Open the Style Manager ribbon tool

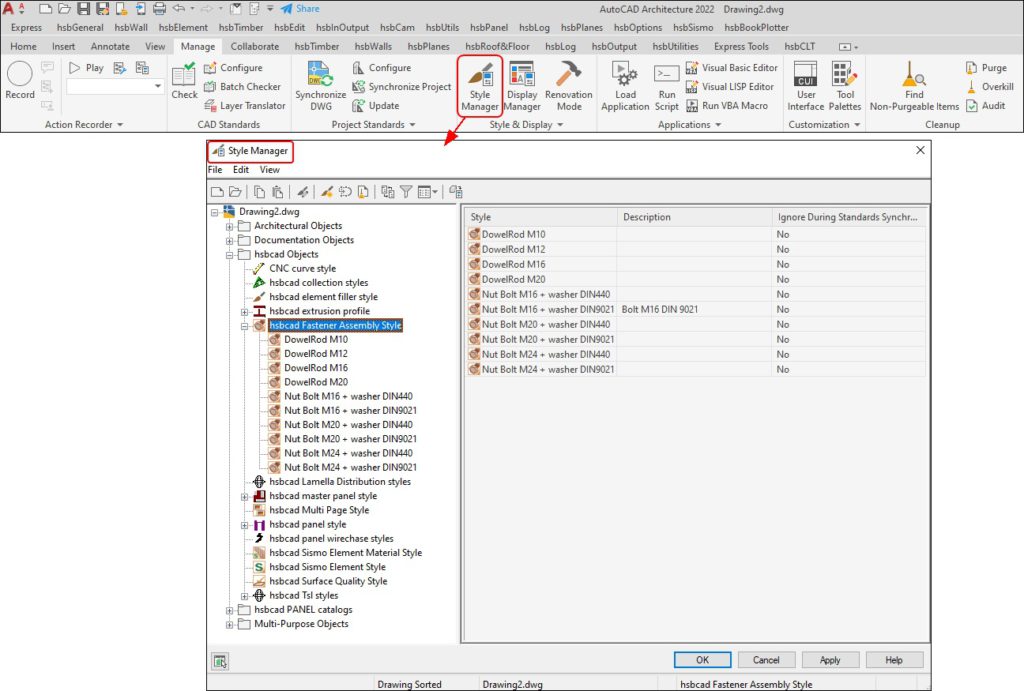(480, 87)
